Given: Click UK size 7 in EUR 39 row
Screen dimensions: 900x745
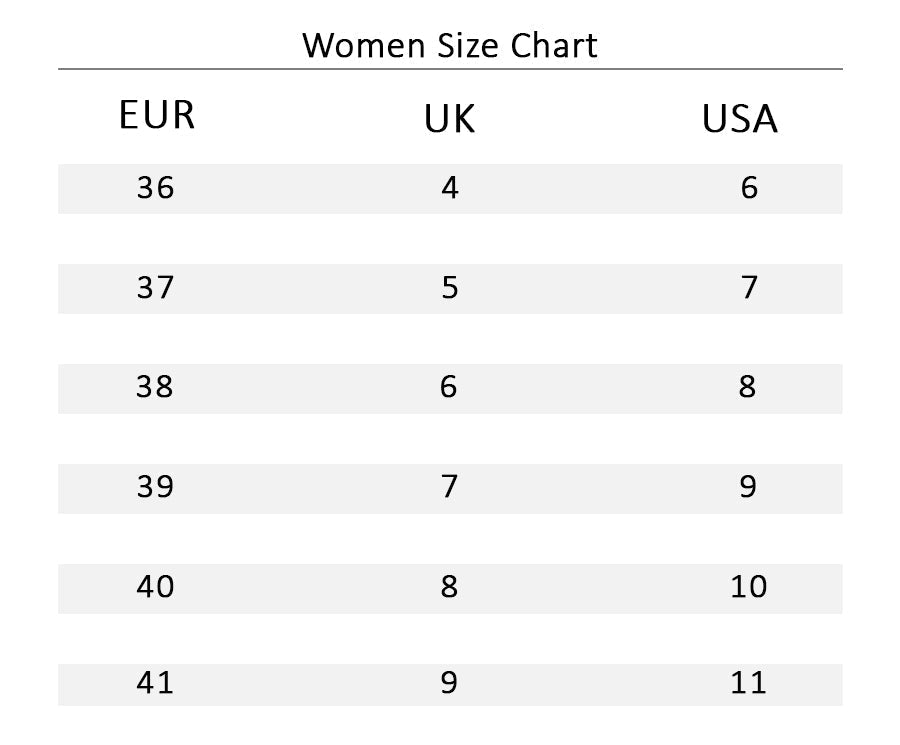Looking at the screenshot, I should pos(449,487).
